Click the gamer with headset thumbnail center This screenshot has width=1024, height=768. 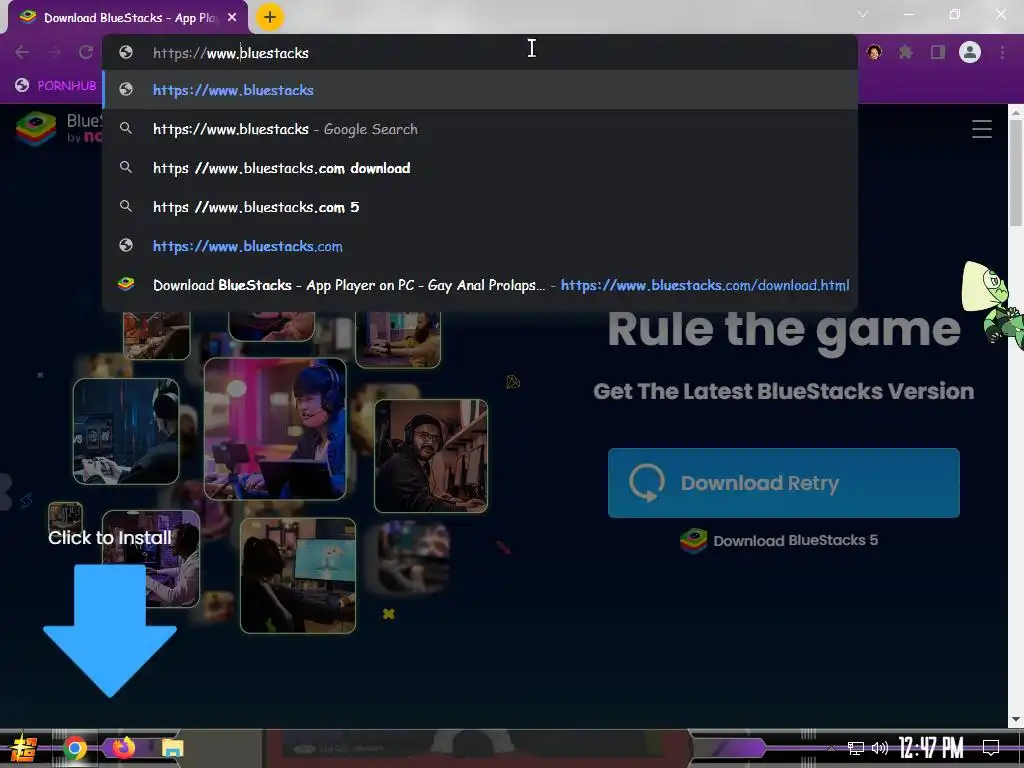pyautogui.click(x=275, y=429)
